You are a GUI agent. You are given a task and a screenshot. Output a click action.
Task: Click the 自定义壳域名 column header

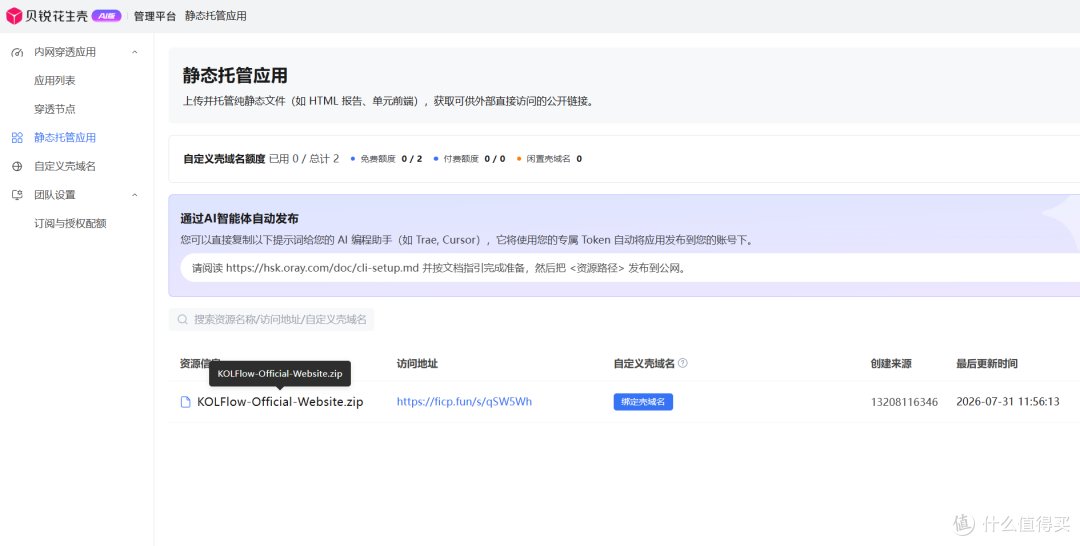644,364
